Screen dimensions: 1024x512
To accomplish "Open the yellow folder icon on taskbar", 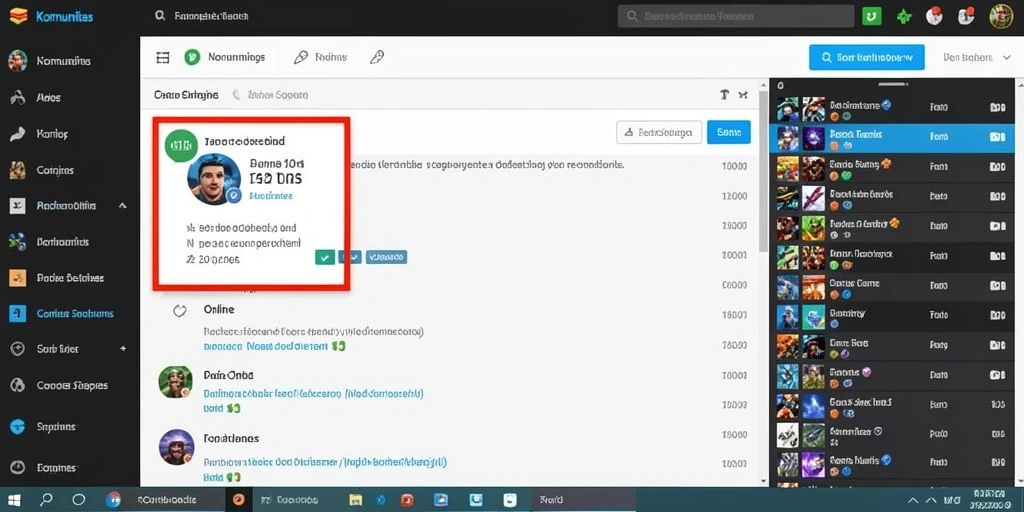I will [356, 500].
